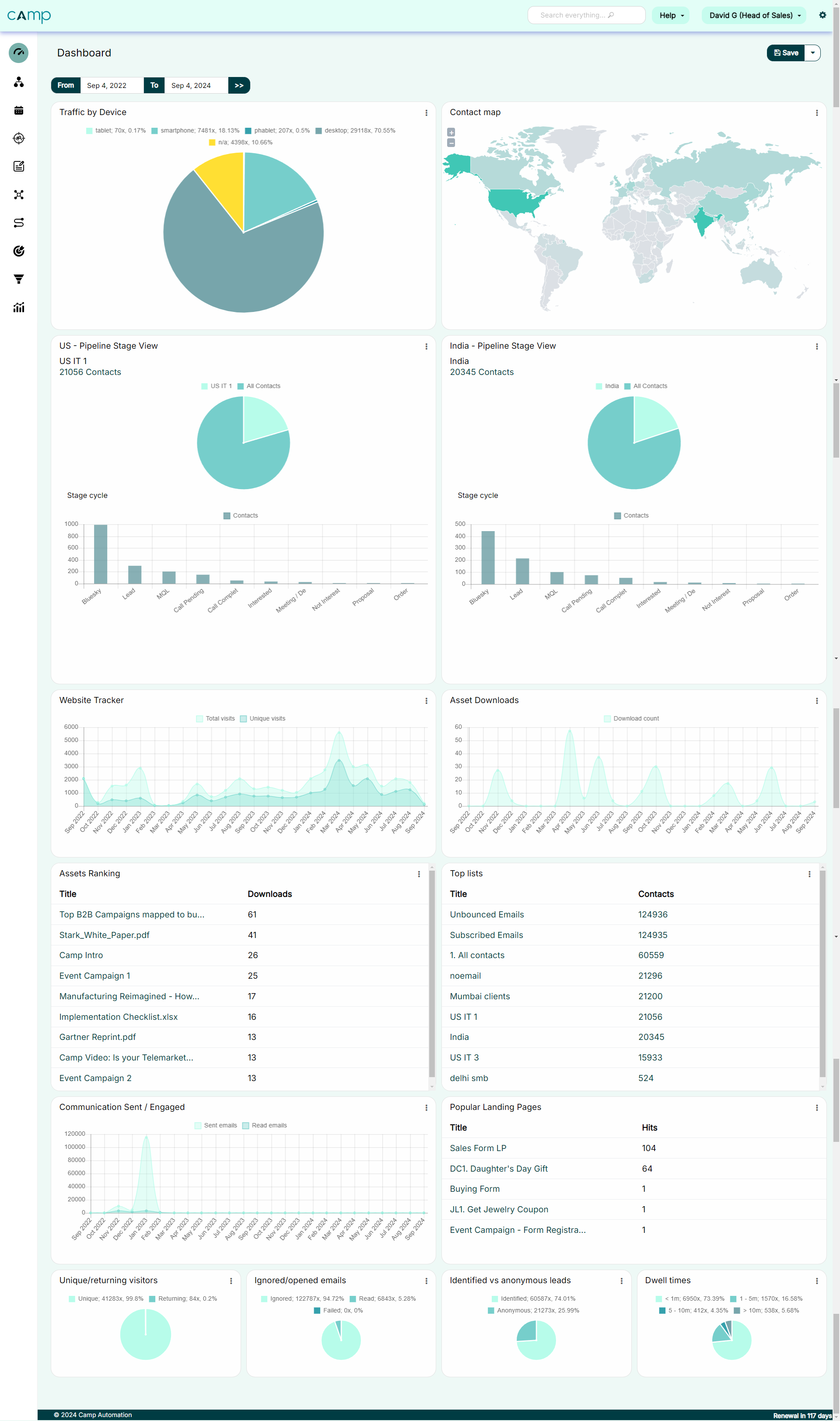This screenshot has width=840, height=1421.
Task: Open Contact map kebab menu
Action: point(817,113)
